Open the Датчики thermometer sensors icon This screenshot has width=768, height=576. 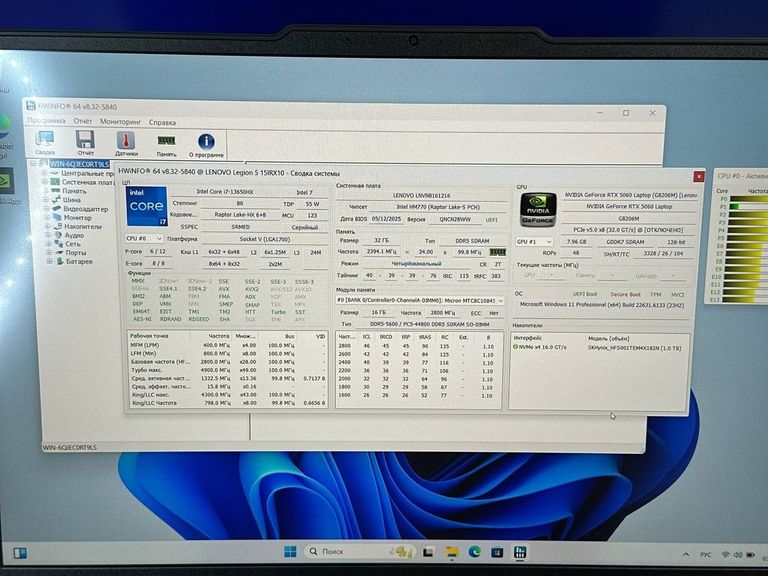[x=126, y=143]
